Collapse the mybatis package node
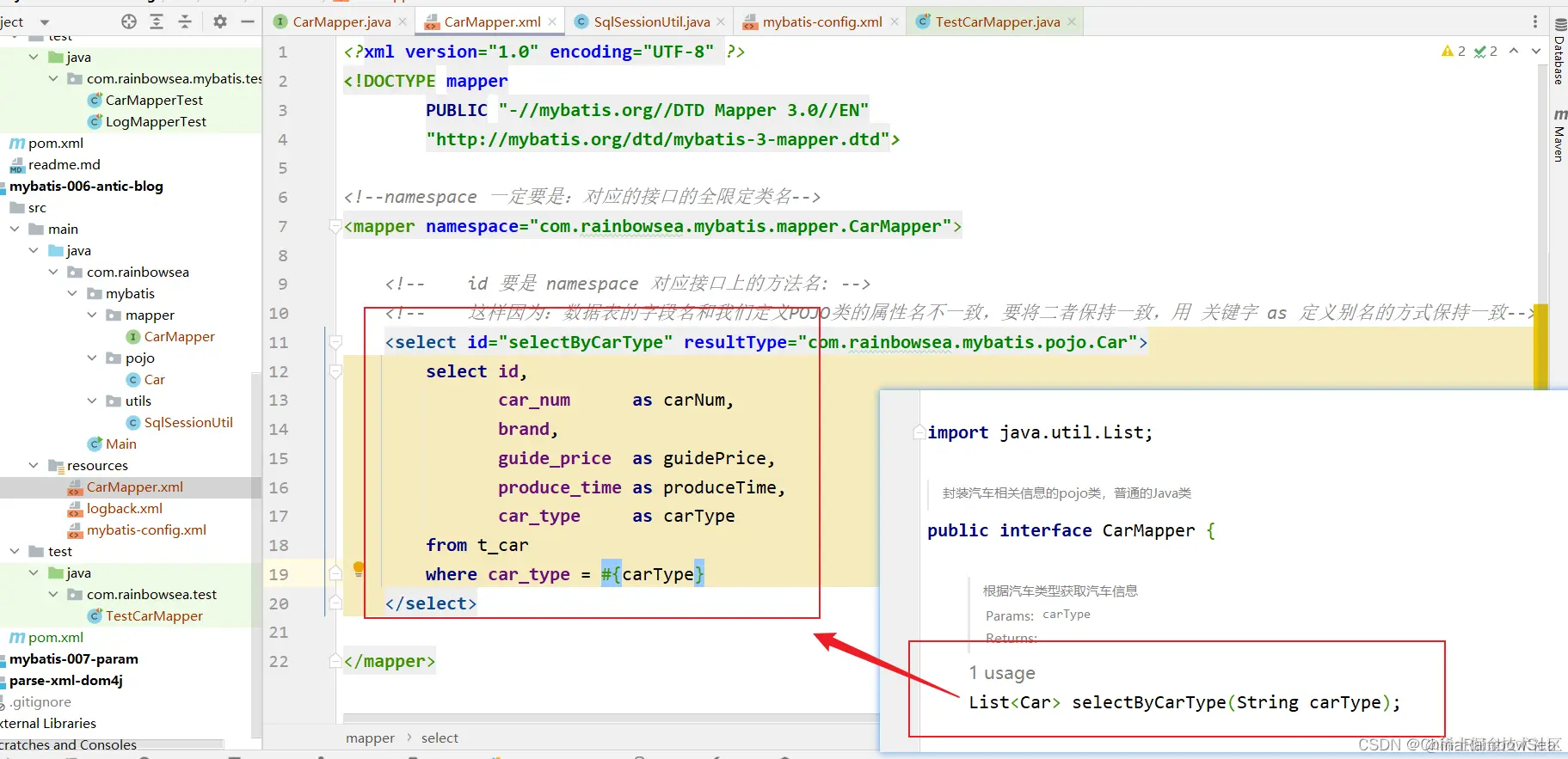Image resolution: width=1568 pixels, height=759 pixels. click(x=72, y=293)
